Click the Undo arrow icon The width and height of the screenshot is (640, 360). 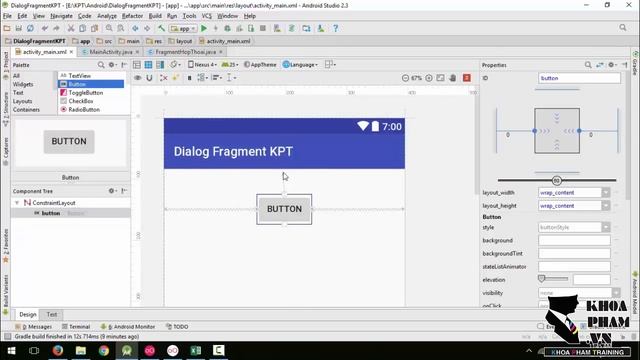click(x=45, y=28)
